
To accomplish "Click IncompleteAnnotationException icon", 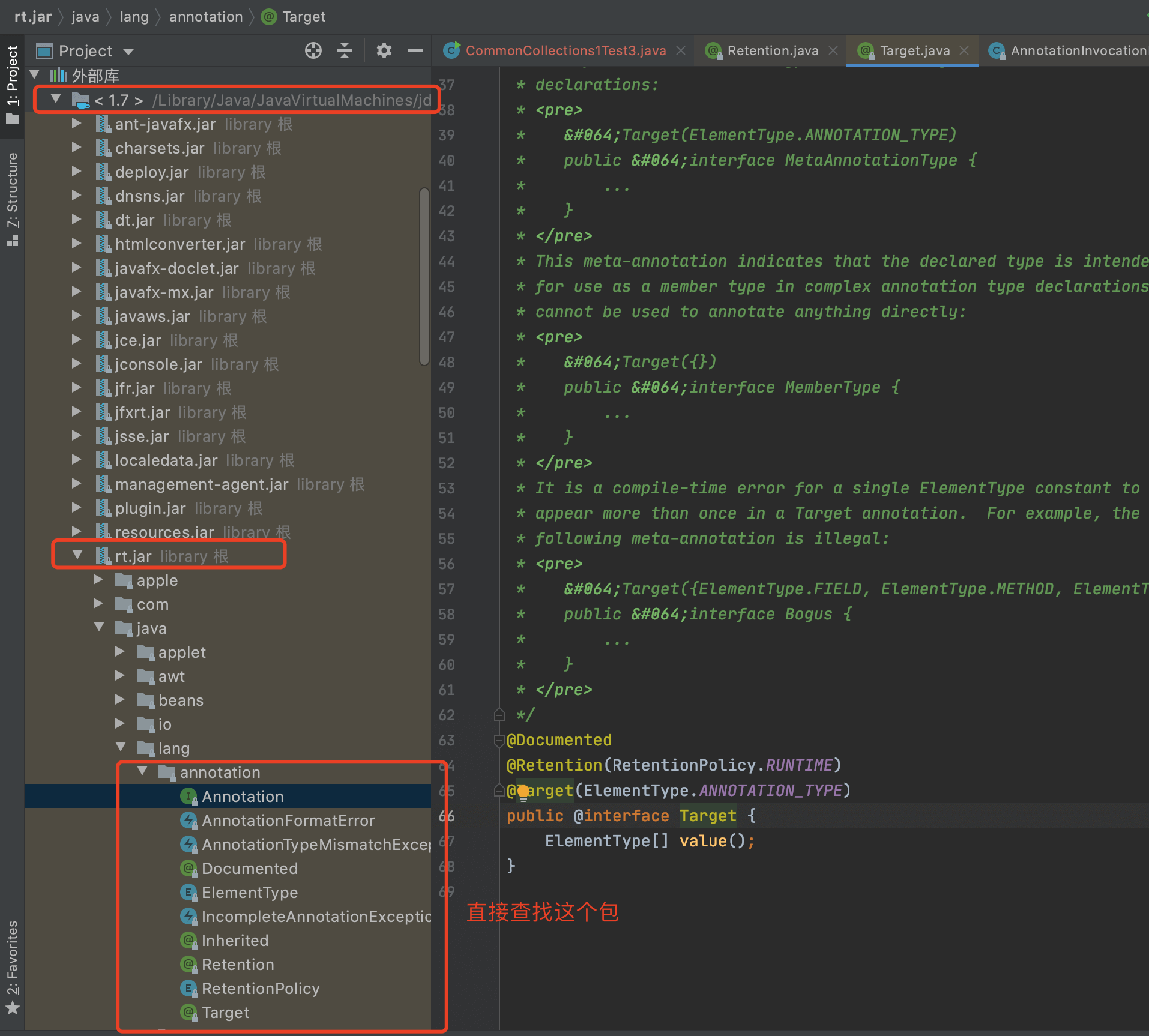I will (x=188, y=917).
